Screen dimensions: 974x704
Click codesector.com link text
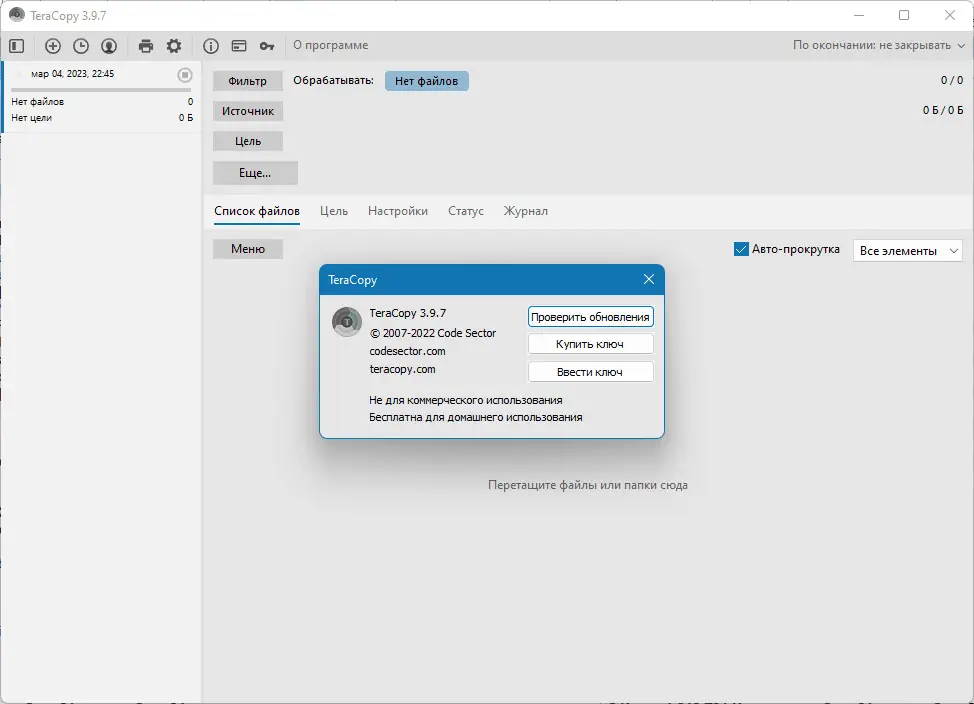click(x=407, y=351)
